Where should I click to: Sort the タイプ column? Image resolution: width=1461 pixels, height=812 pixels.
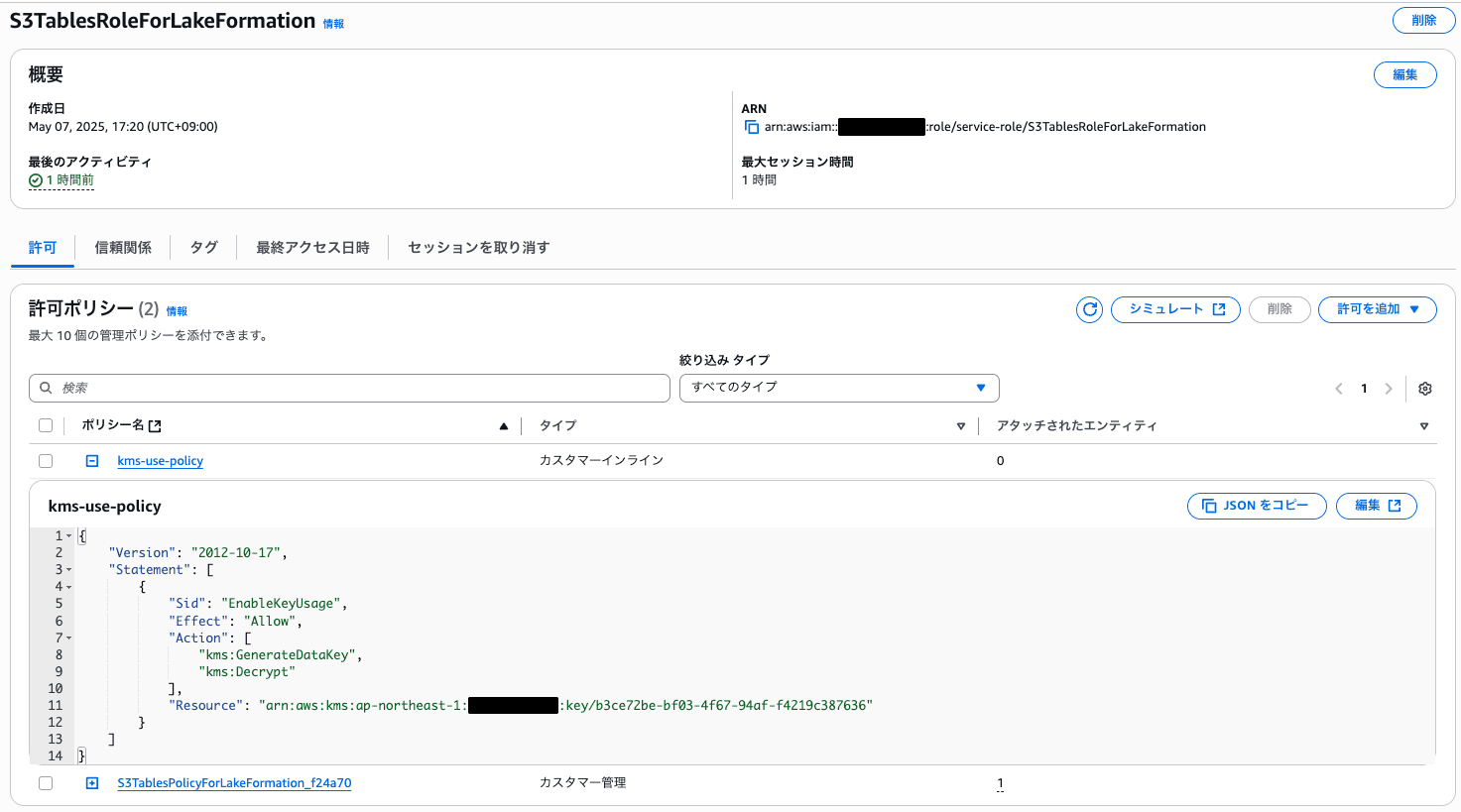tap(960, 426)
